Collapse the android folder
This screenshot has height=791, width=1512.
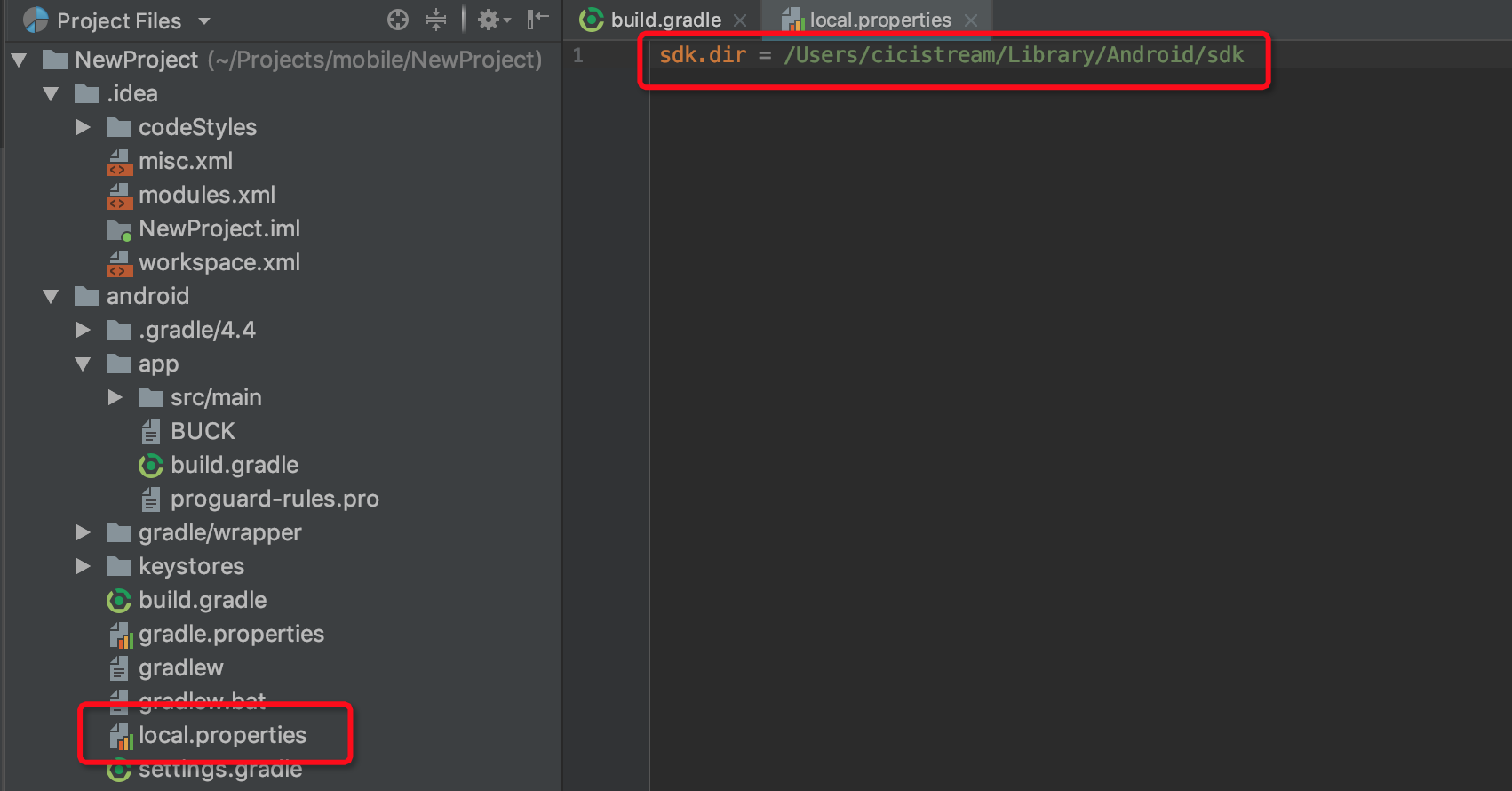[52, 296]
